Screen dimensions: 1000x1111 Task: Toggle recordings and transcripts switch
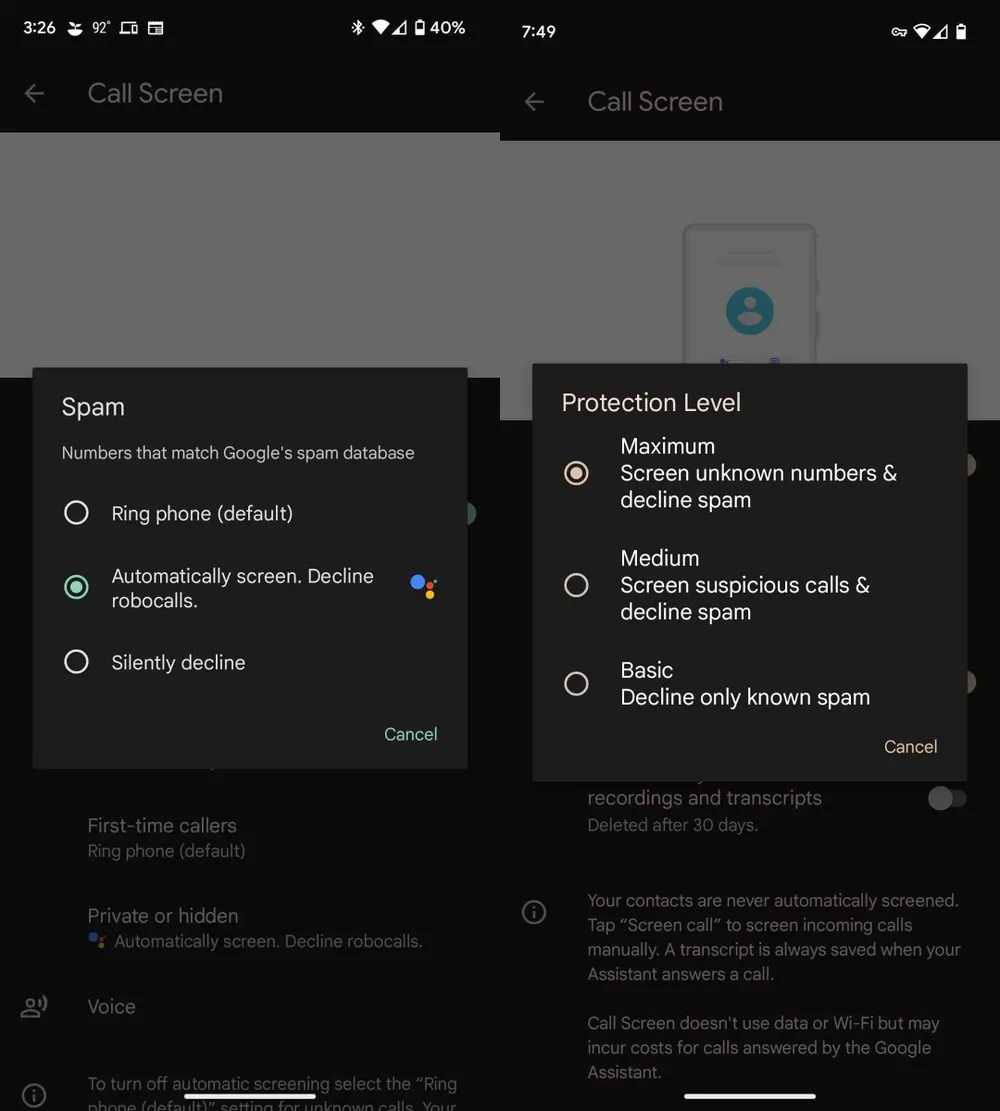click(x=946, y=798)
